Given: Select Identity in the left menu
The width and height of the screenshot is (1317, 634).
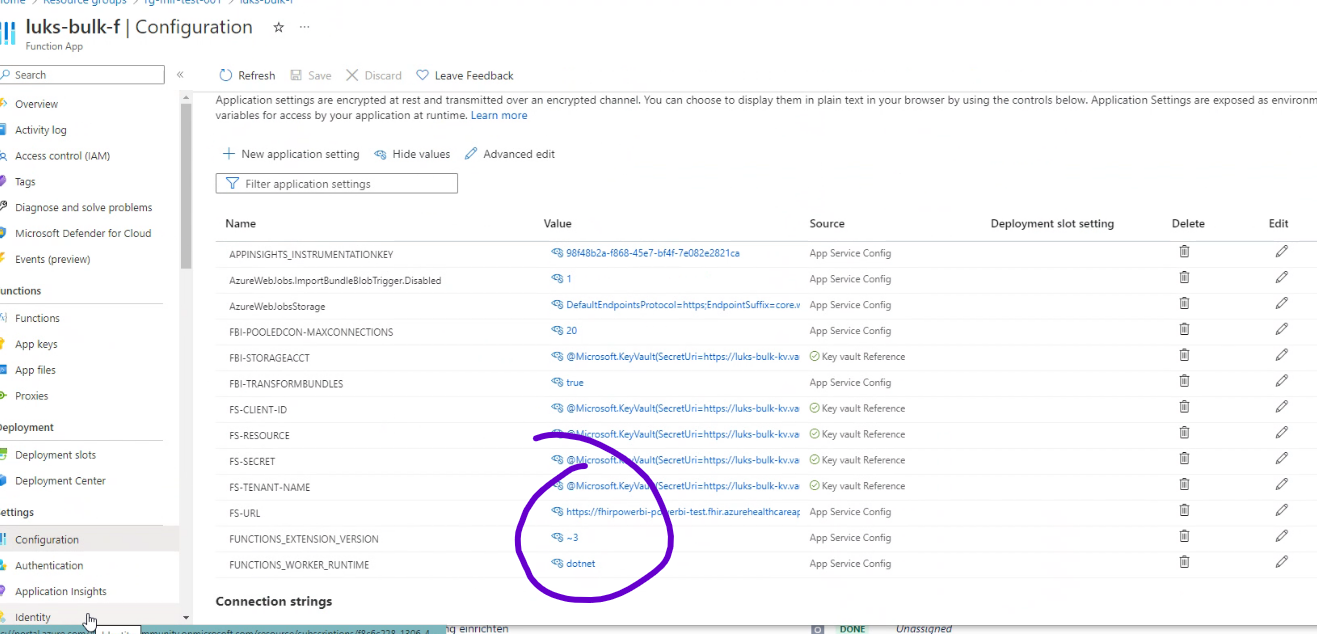Looking at the screenshot, I should tap(35, 617).
